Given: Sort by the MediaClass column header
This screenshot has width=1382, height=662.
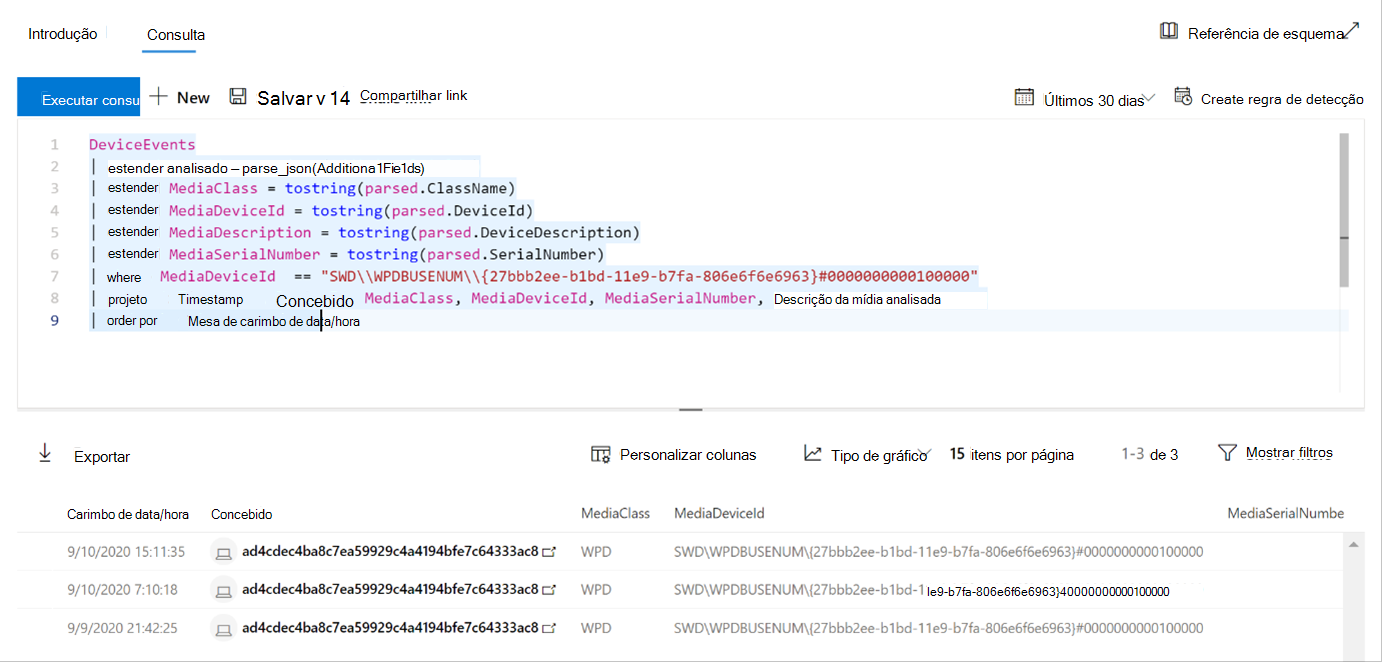Looking at the screenshot, I should 615,513.
